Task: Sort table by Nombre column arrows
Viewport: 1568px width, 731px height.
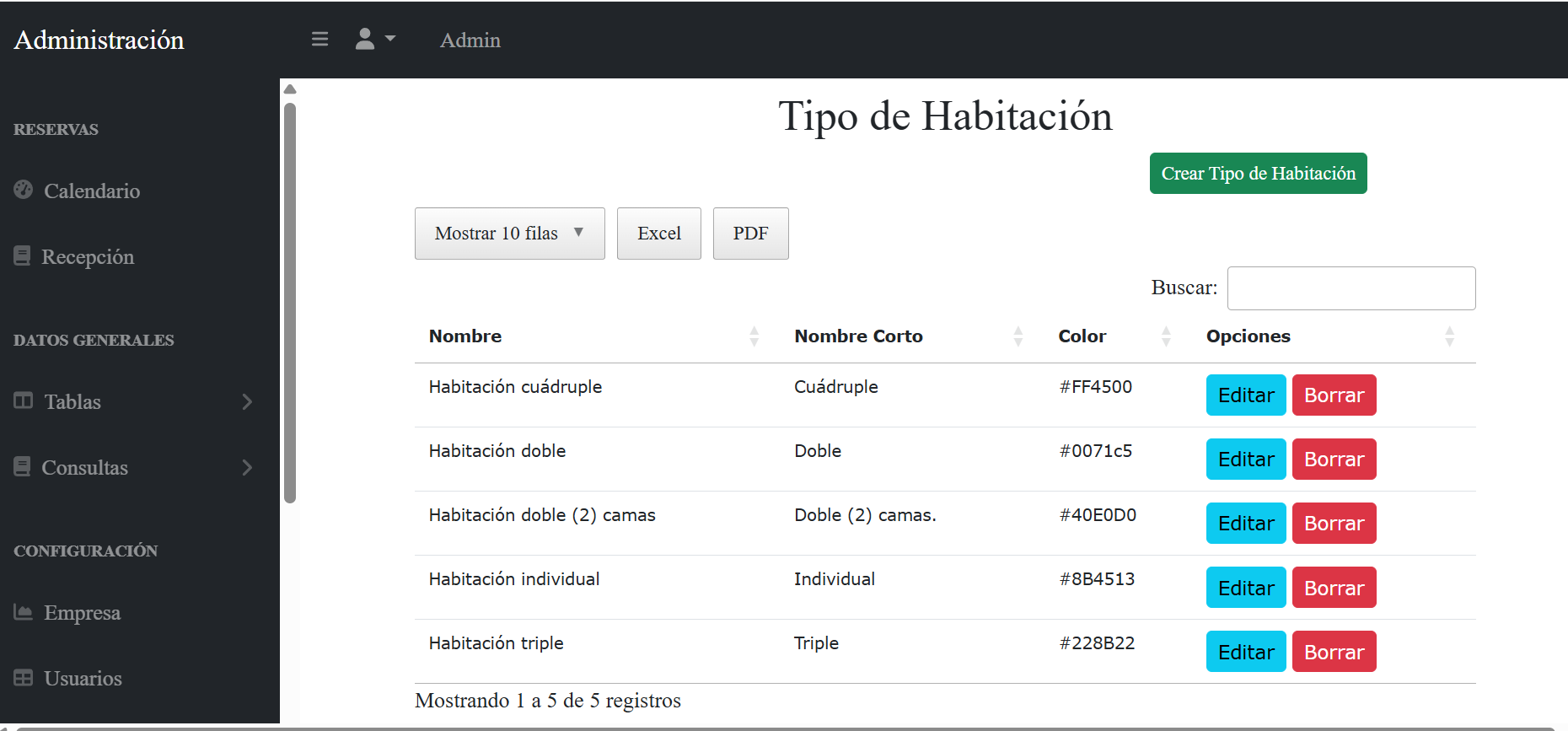Action: [754, 336]
